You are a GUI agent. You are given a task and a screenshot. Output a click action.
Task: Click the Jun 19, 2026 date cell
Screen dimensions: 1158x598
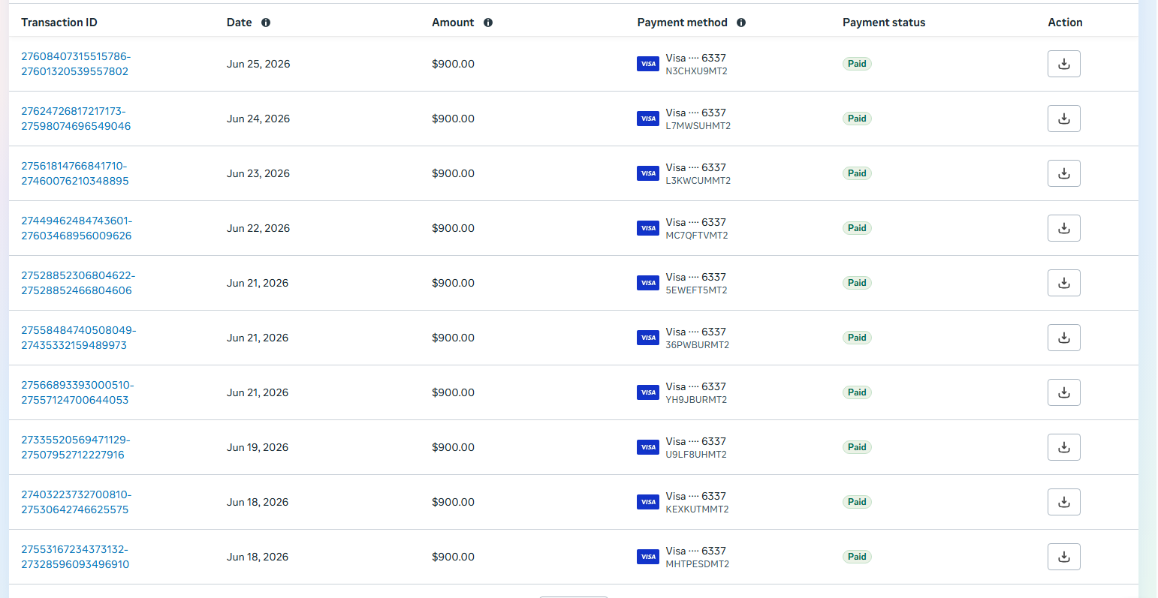(x=258, y=447)
